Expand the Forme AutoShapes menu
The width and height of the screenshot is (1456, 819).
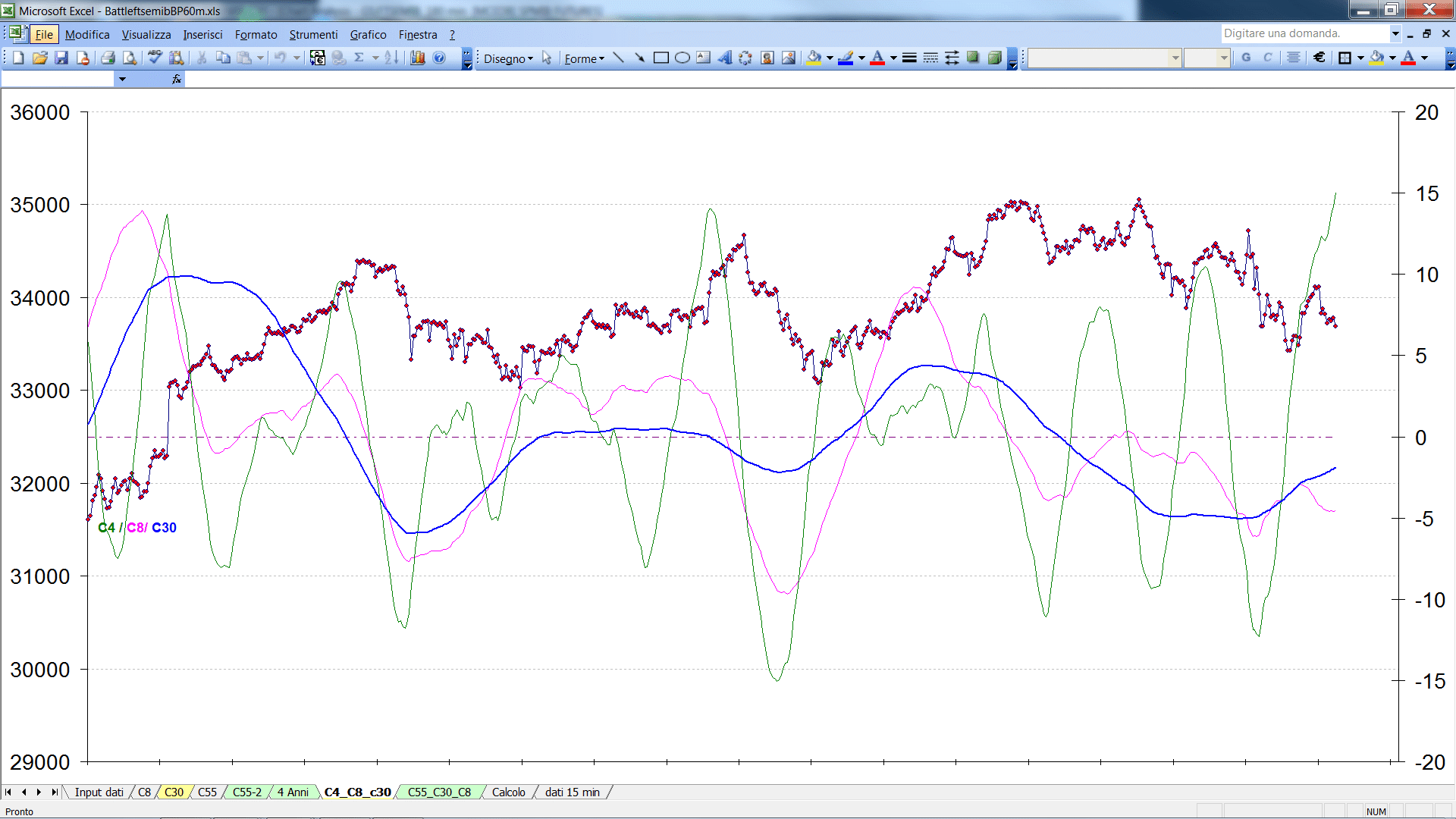tap(584, 58)
